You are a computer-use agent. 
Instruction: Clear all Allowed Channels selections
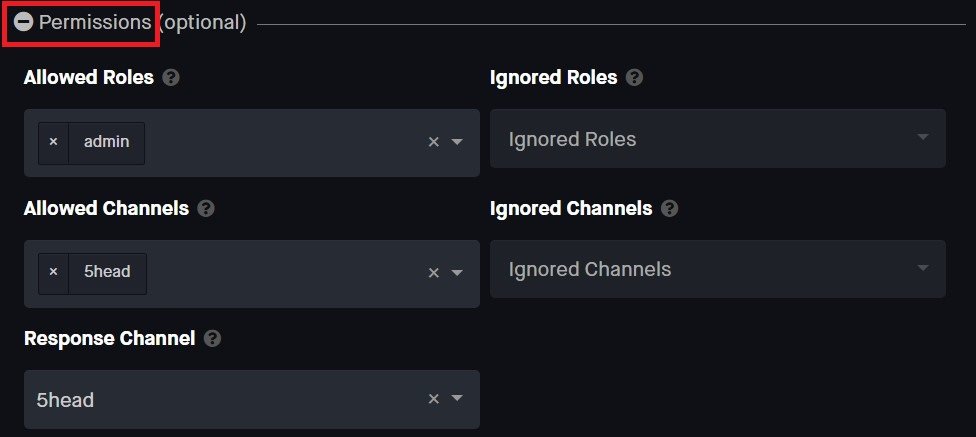point(434,273)
